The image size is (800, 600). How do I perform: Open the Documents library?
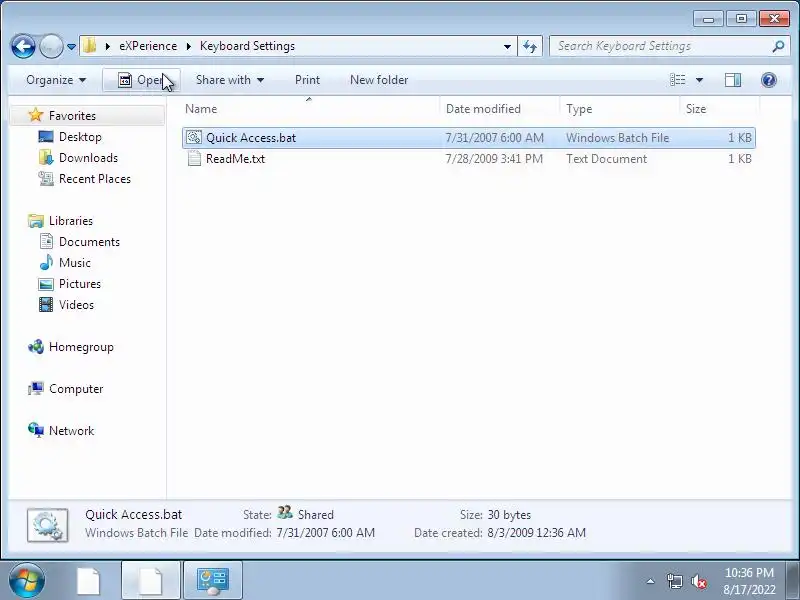[x=89, y=242]
